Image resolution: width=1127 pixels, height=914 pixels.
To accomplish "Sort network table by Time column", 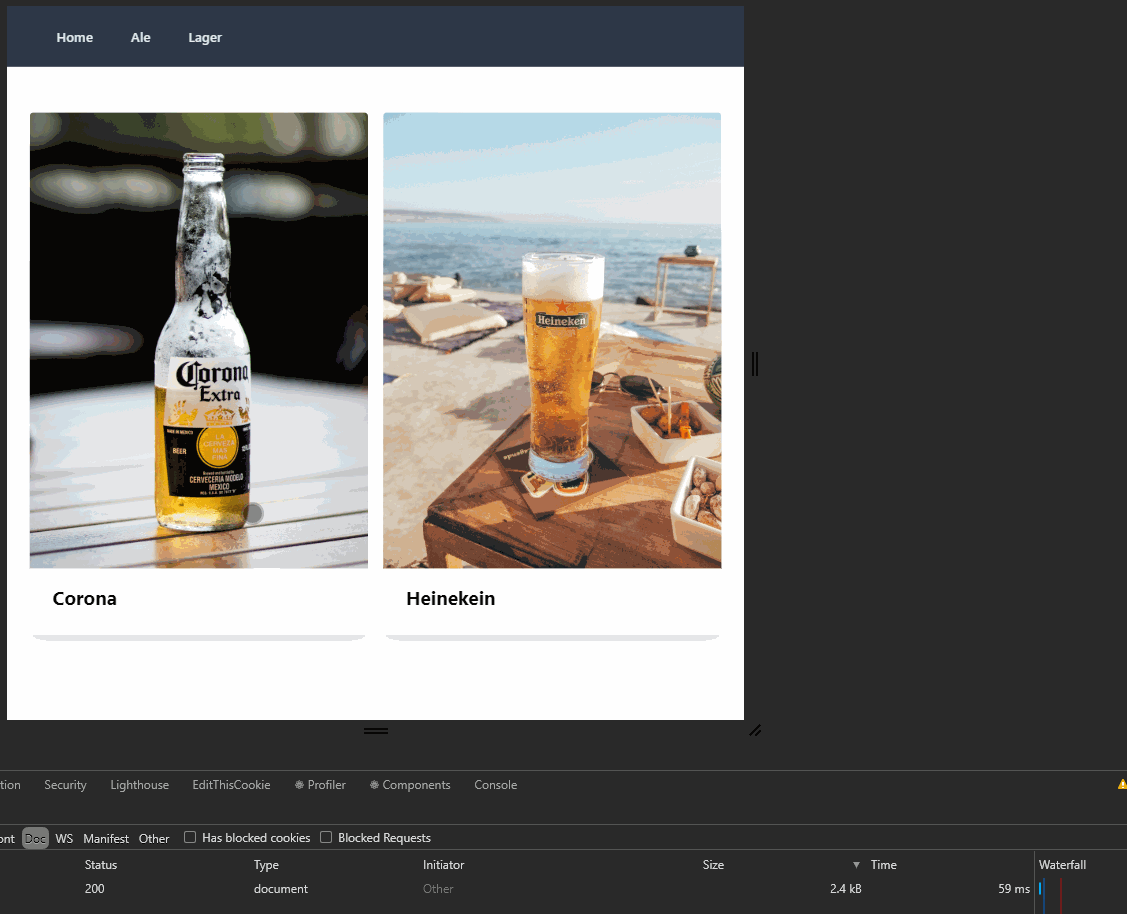I will 883,864.
